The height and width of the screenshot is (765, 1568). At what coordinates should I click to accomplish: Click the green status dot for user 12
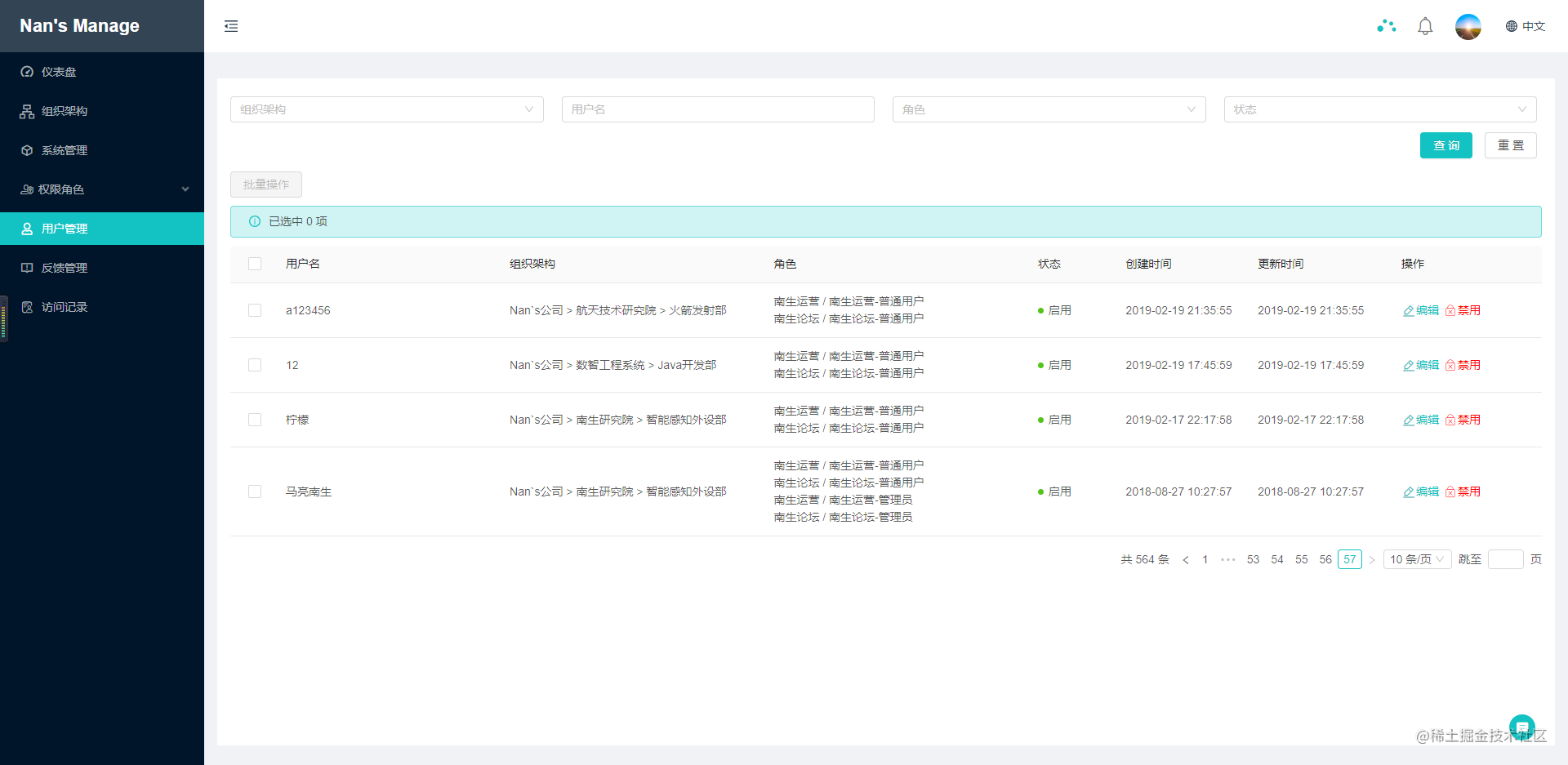pos(1040,365)
